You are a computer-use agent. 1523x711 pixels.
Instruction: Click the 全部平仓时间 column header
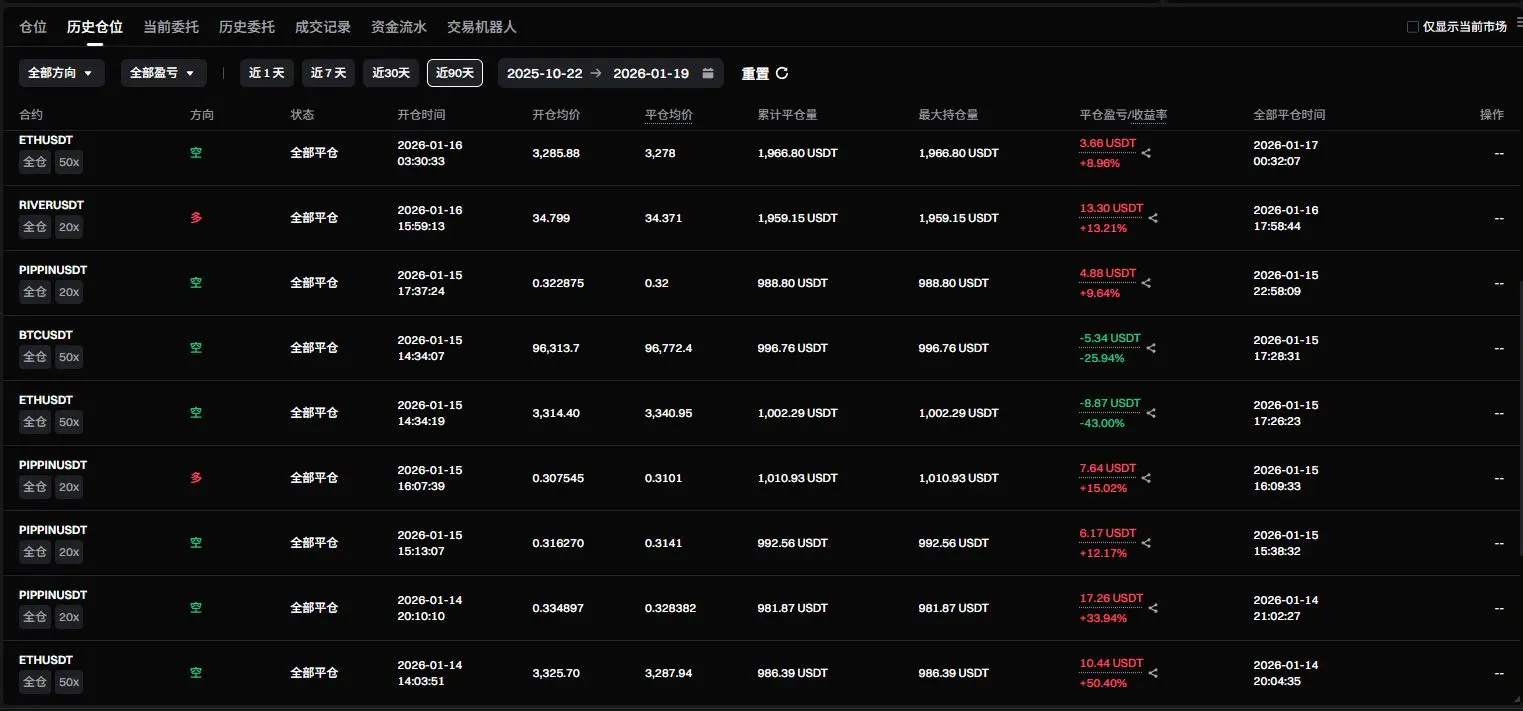tap(1289, 115)
